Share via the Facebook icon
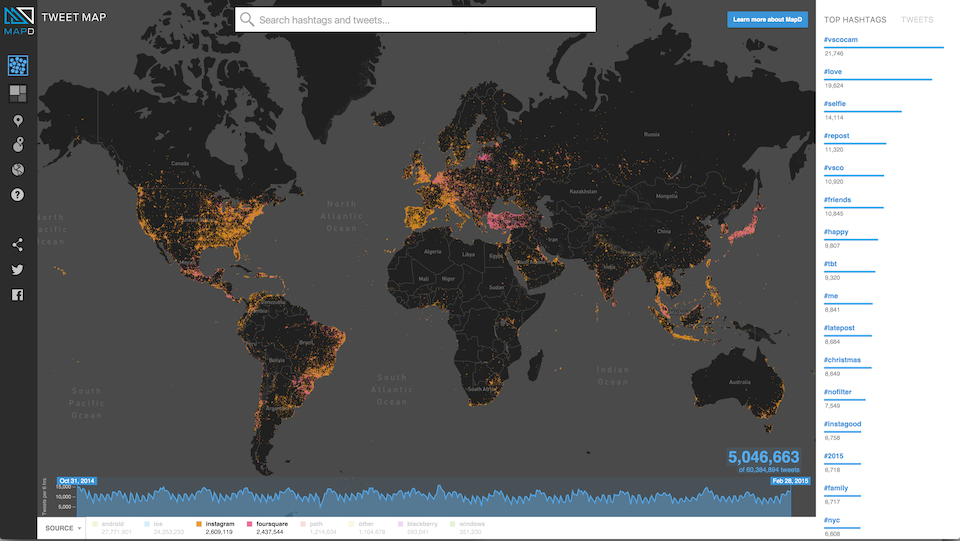The image size is (960, 541). pos(18,295)
